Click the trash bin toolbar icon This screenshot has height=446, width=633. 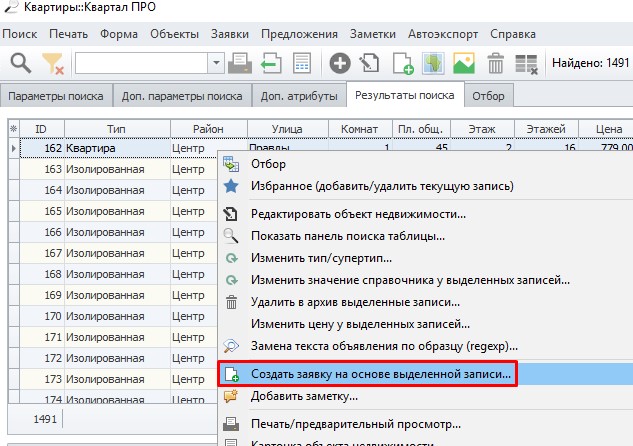coord(495,63)
